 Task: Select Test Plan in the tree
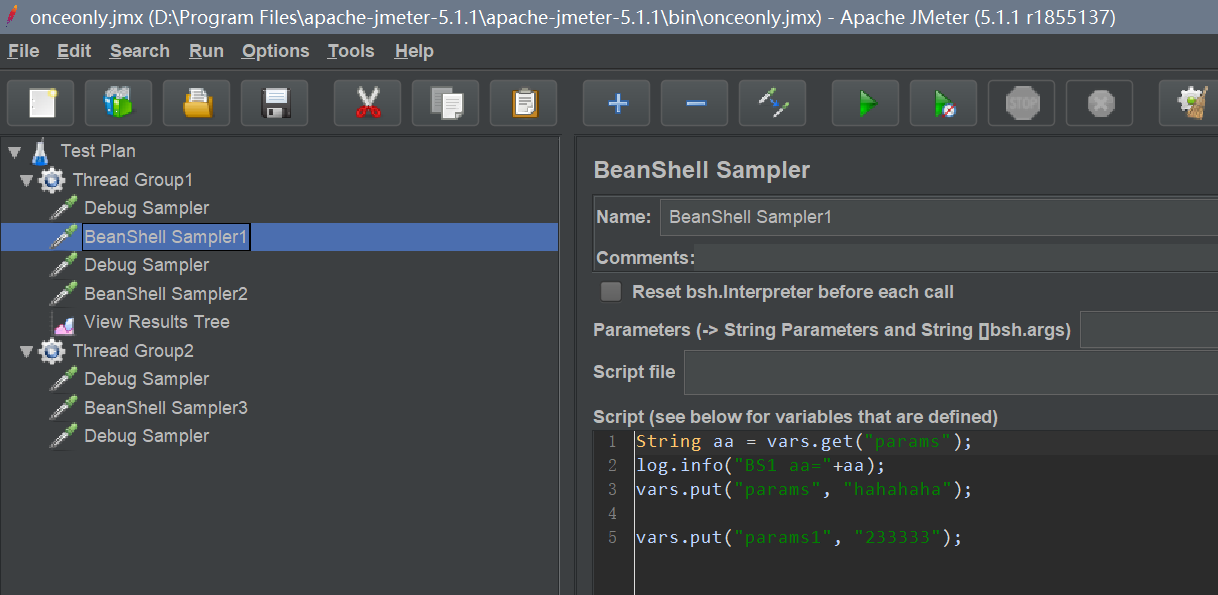tap(98, 151)
